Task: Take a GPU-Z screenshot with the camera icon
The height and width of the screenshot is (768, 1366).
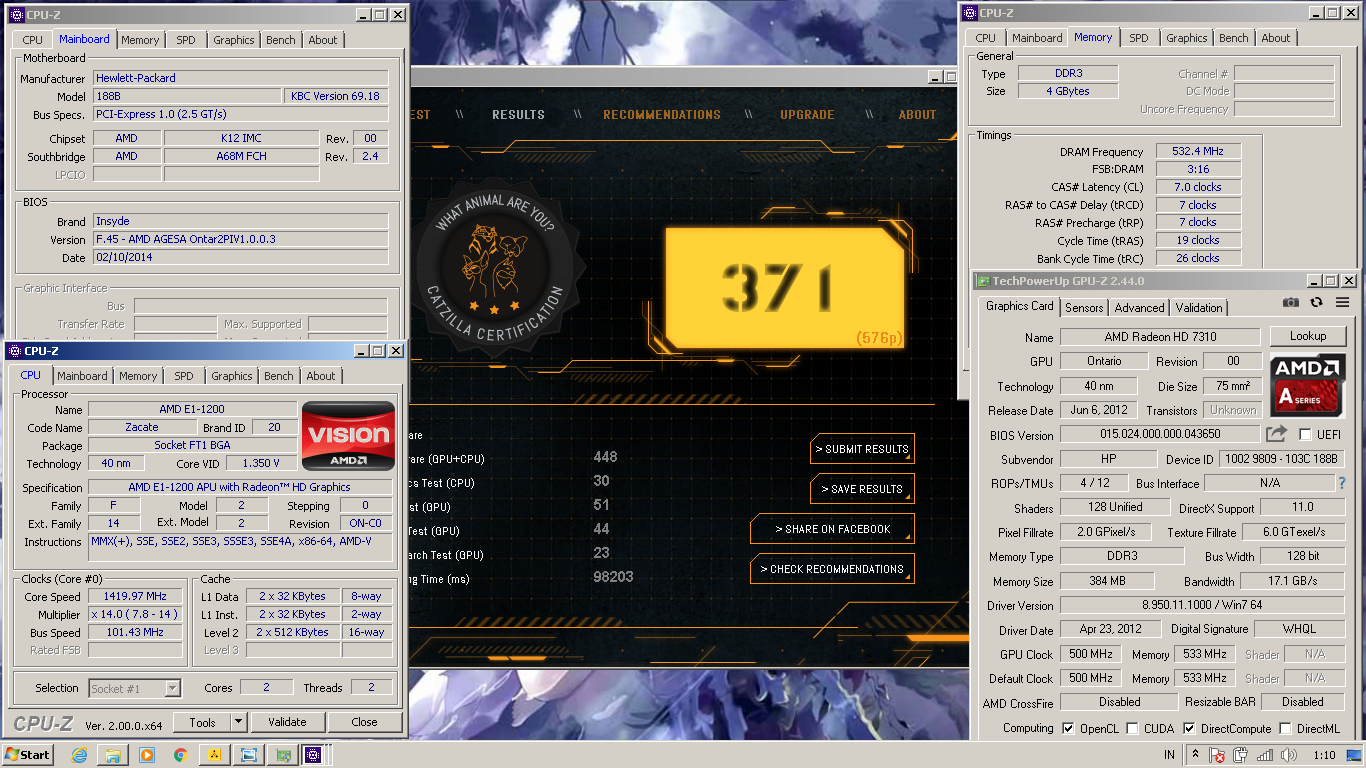Action: [x=1291, y=303]
